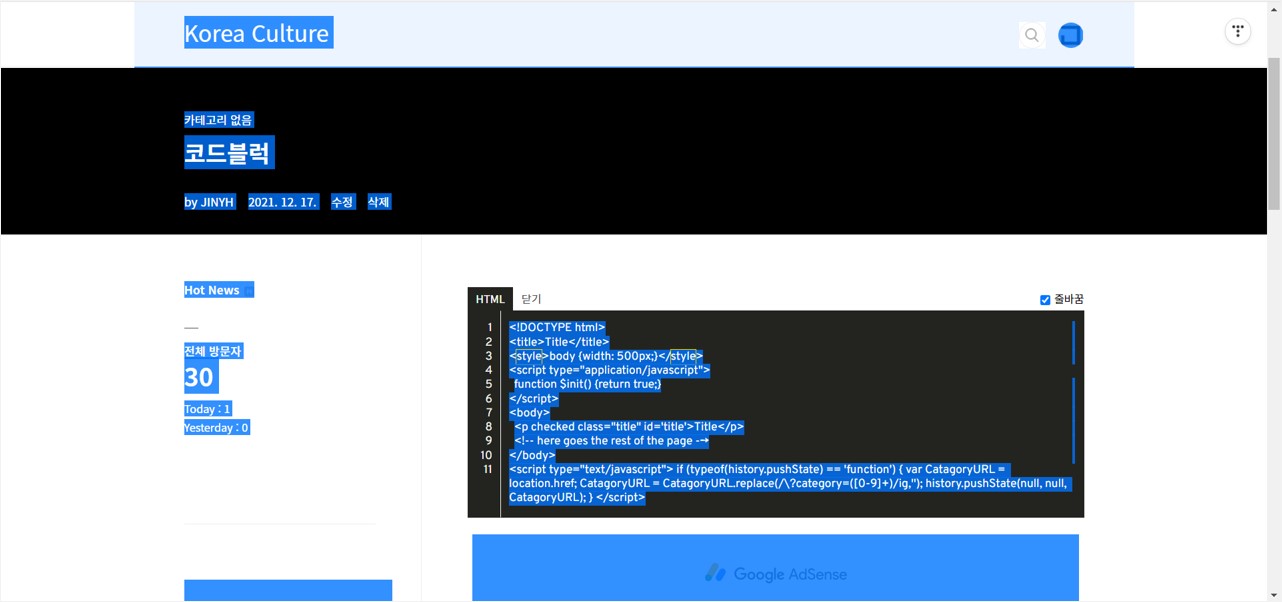Viewport: 1282px width, 602px height.
Task: Click code line <title>Title</title>
Action: point(559,342)
